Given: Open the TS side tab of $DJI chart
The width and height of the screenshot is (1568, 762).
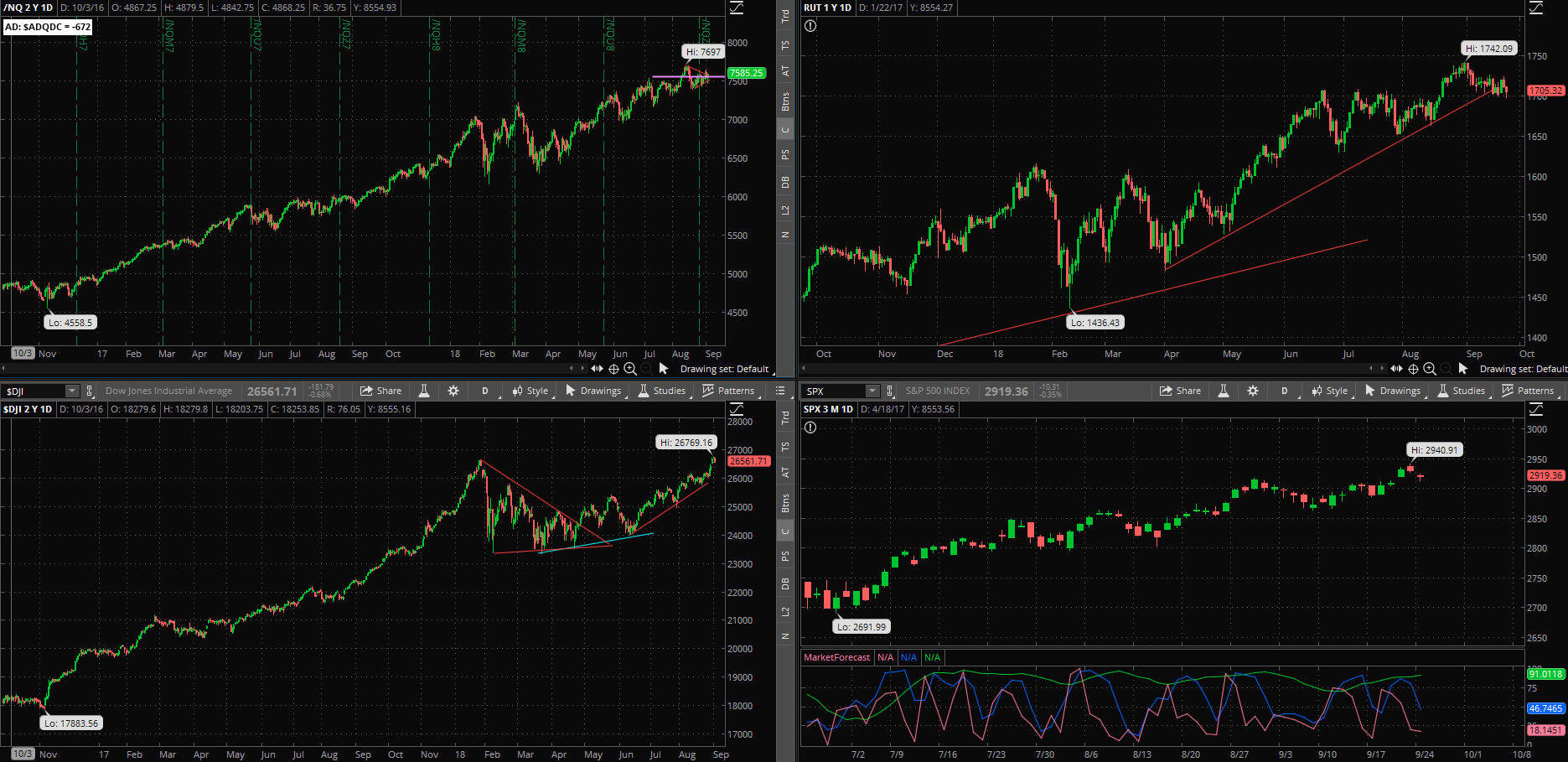Looking at the screenshot, I should point(785,447).
